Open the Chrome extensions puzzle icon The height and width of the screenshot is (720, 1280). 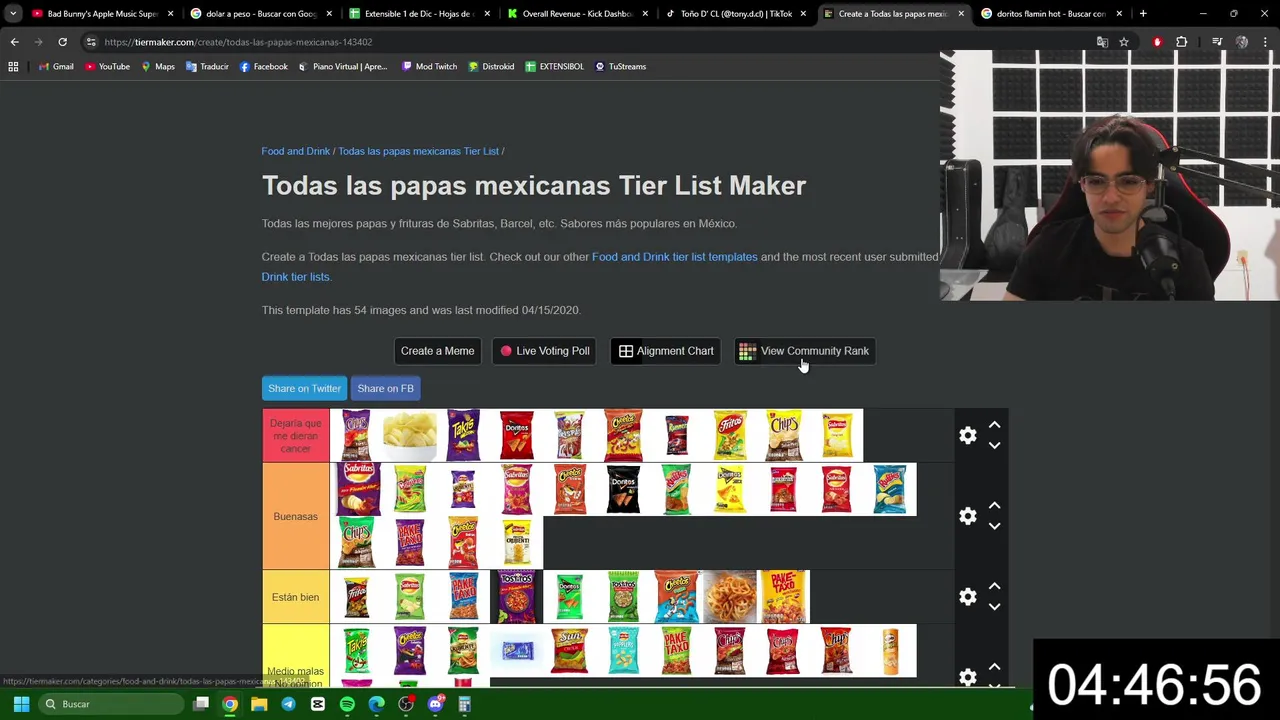[x=1182, y=42]
